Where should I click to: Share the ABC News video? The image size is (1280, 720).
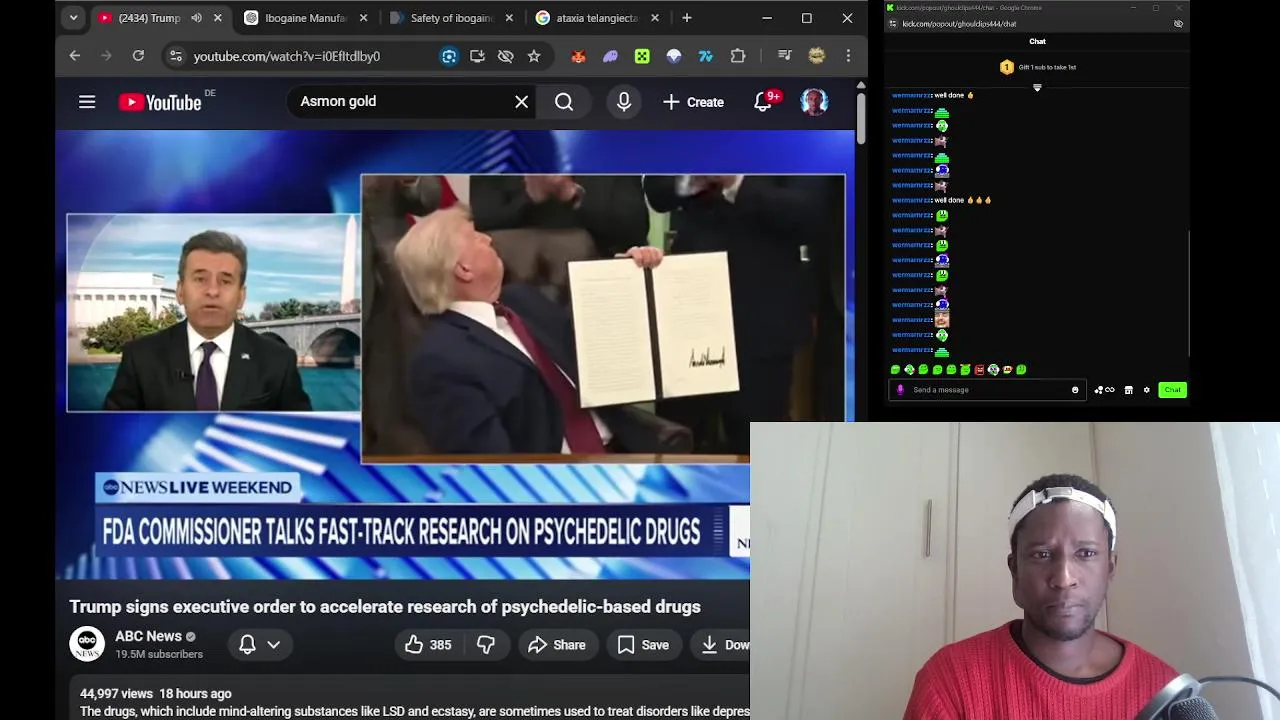click(557, 645)
